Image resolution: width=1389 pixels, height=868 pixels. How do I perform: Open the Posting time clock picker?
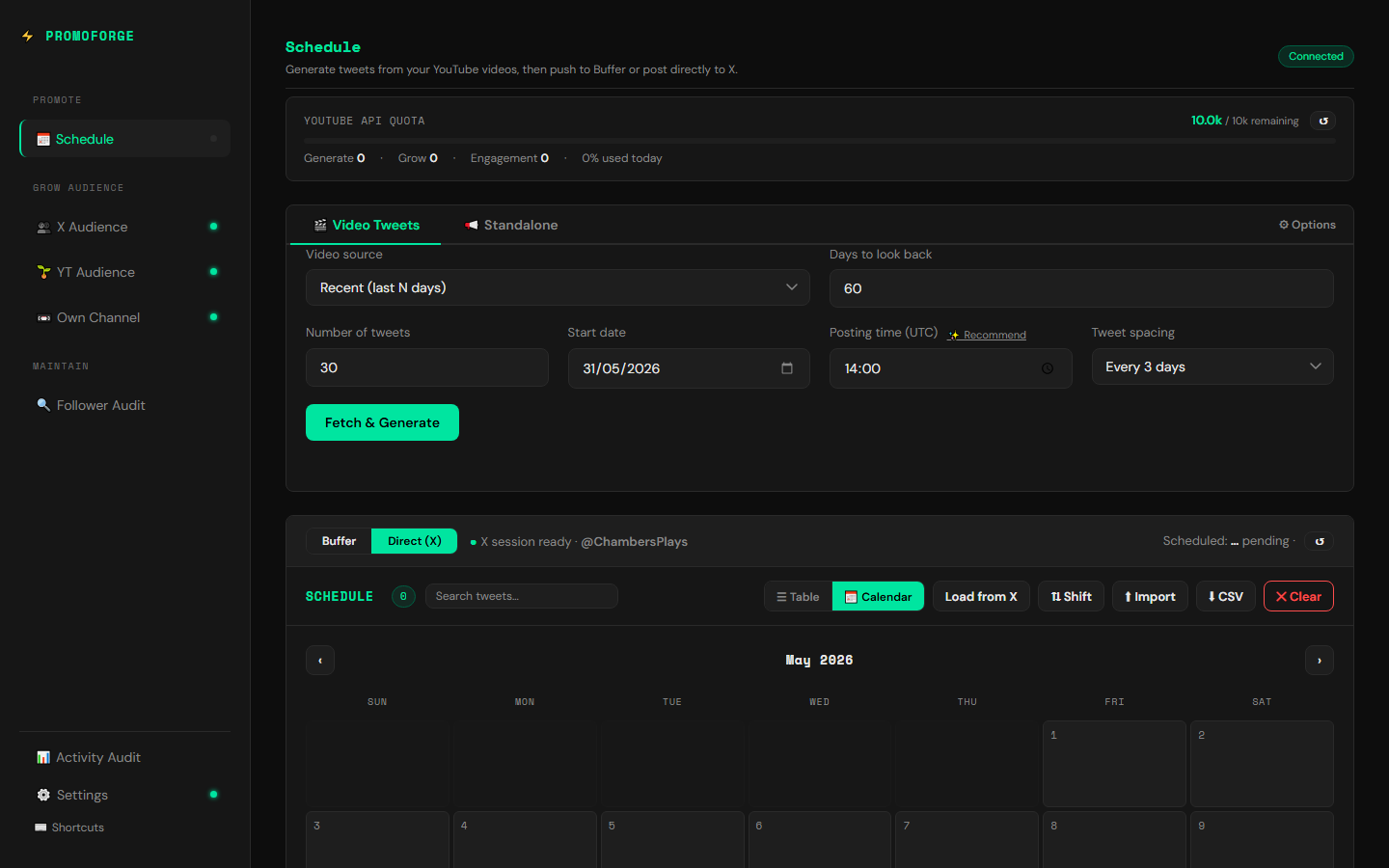coord(1048,368)
